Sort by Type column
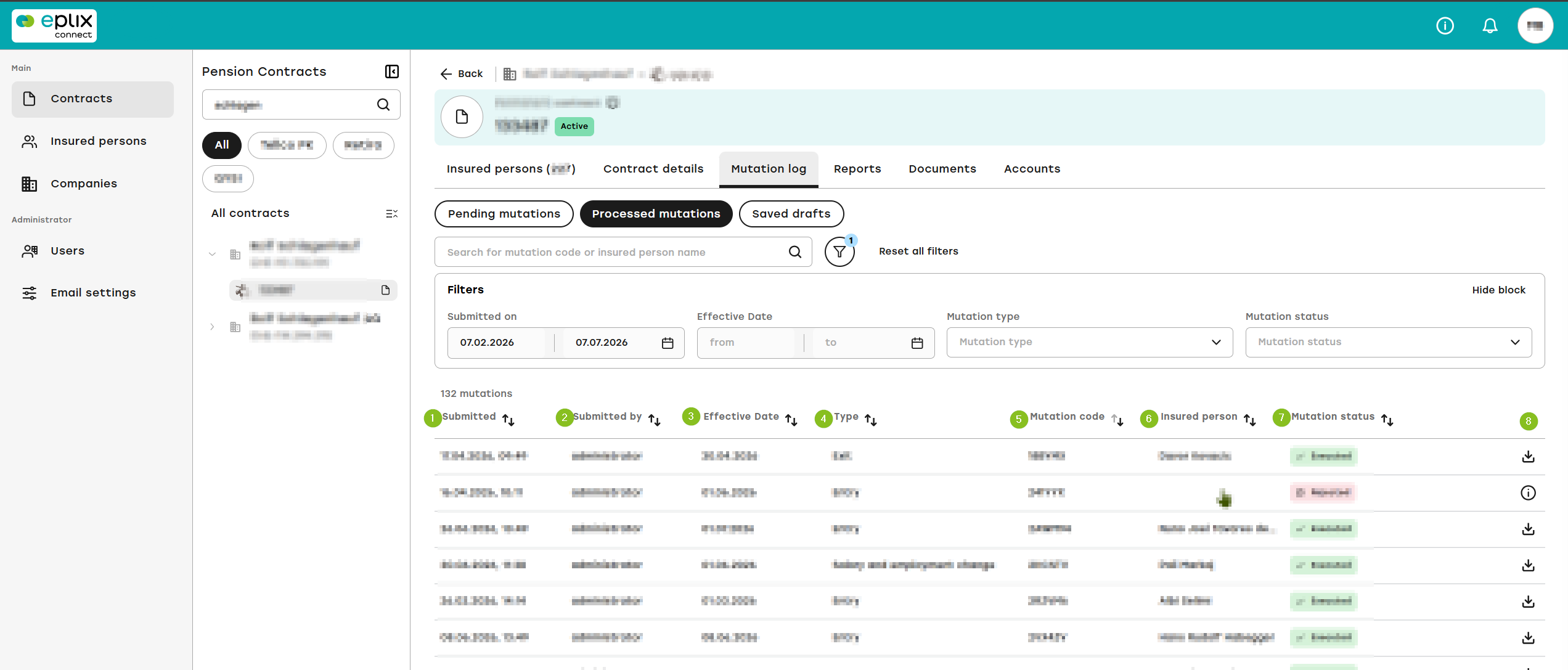This screenshot has height=670, width=1568. (871, 420)
